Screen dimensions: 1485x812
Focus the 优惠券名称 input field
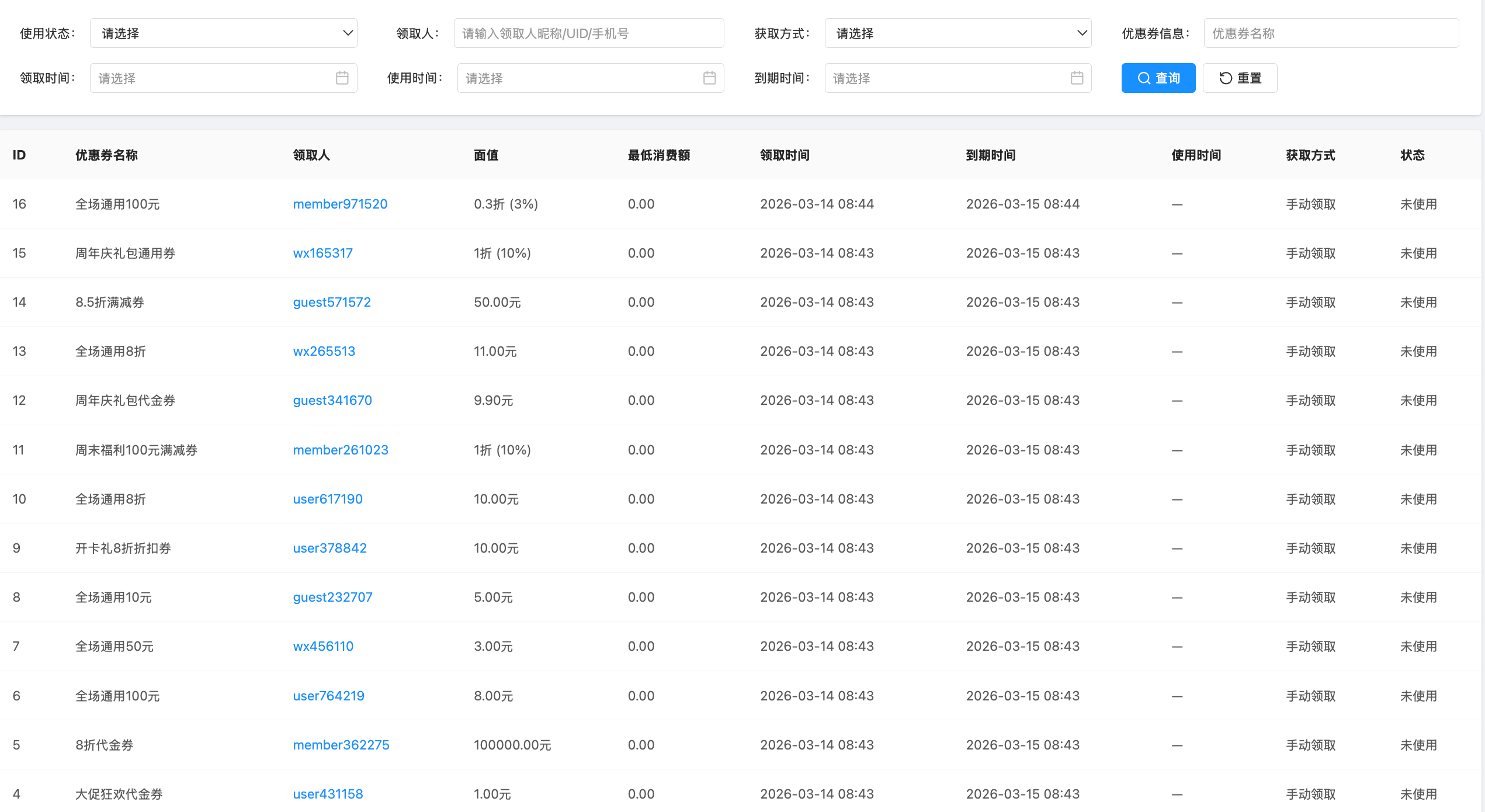click(1331, 33)
